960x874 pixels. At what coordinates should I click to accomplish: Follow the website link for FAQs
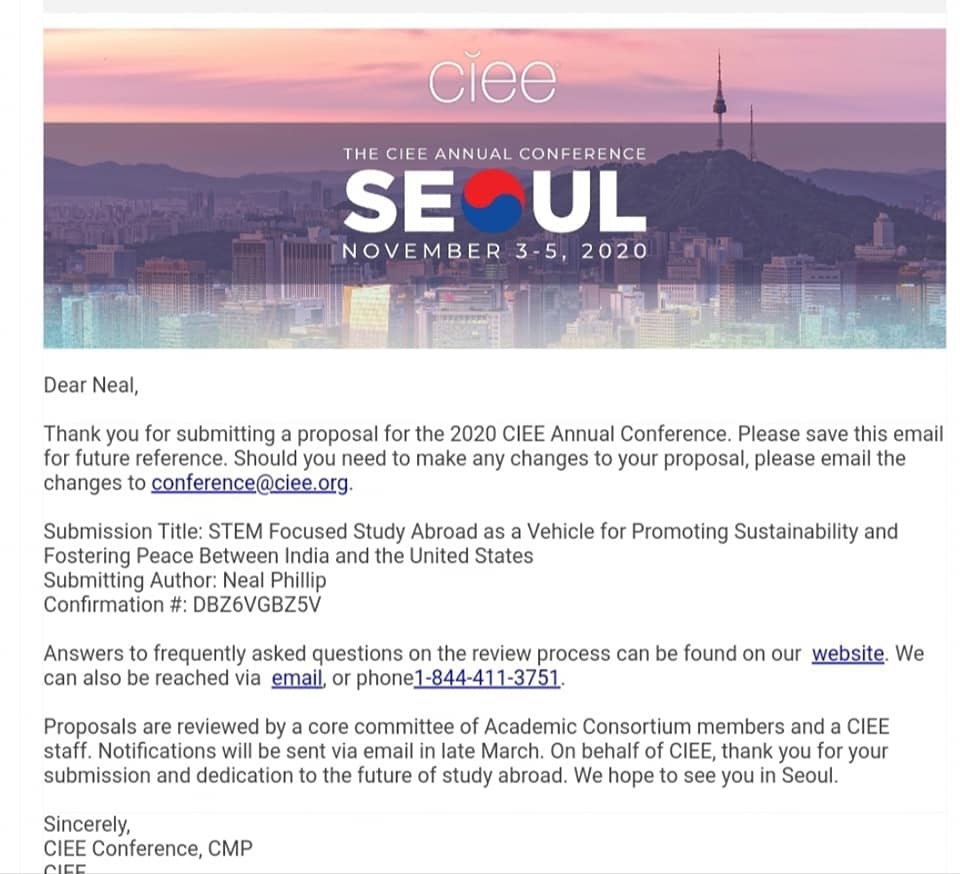[848, 654]
